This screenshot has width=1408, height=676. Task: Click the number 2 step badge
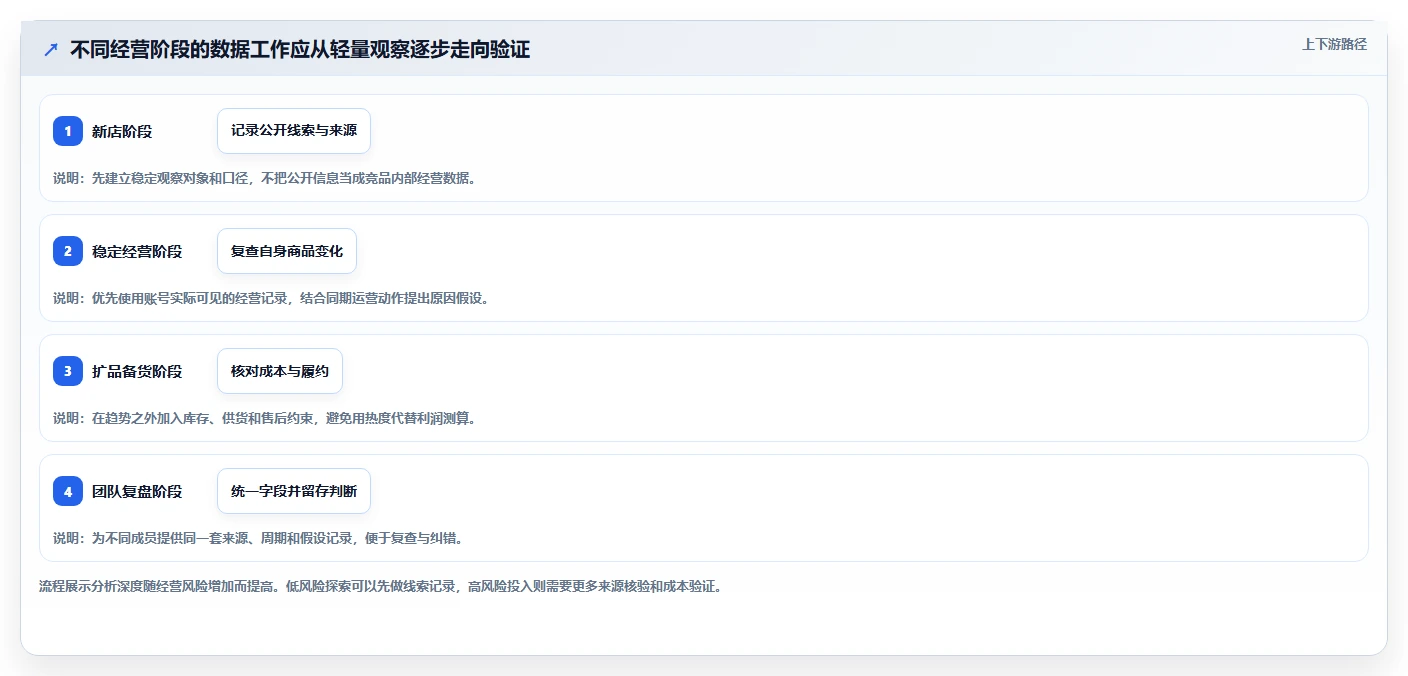(x=68, y=251)
